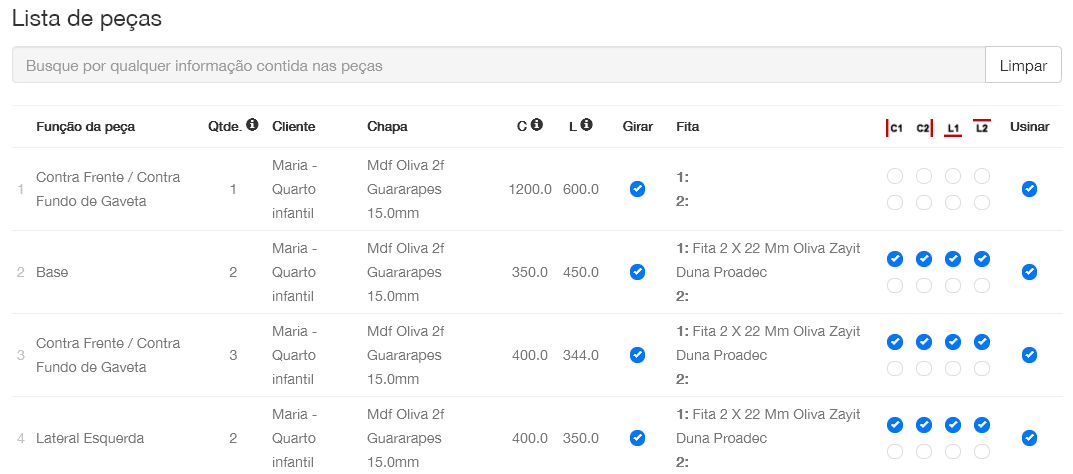
Task: Click the info icon beside column L
Action: (x=587, y=125)
